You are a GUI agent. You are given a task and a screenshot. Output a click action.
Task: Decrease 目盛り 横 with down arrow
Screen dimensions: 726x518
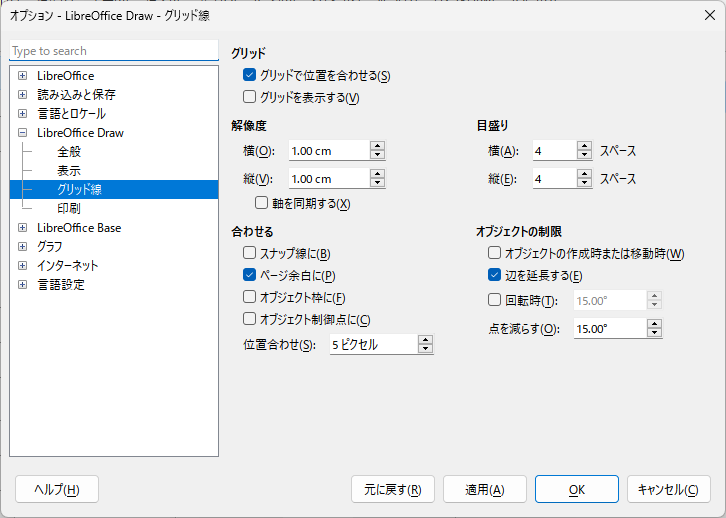[585, 155]
